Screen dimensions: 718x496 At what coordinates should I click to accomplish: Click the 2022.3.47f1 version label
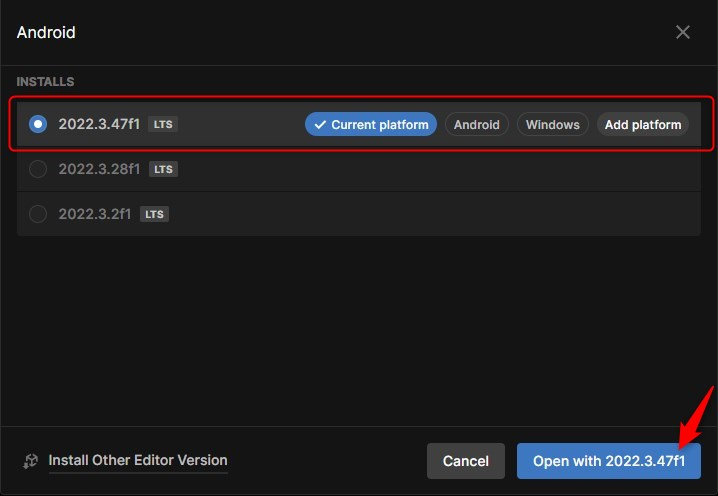pos(99,124)
